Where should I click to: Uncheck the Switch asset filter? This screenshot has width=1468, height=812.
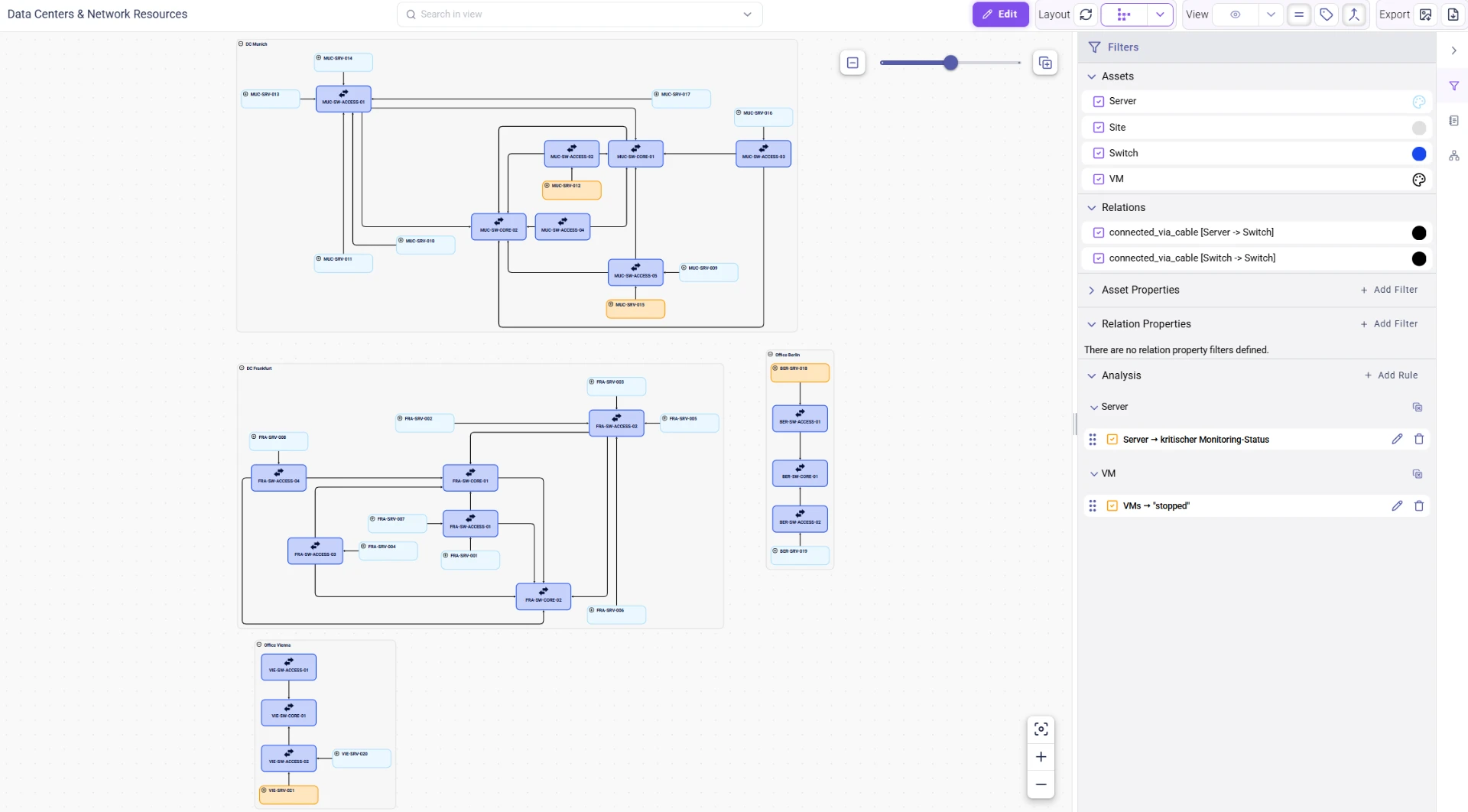coord(1099,154)
